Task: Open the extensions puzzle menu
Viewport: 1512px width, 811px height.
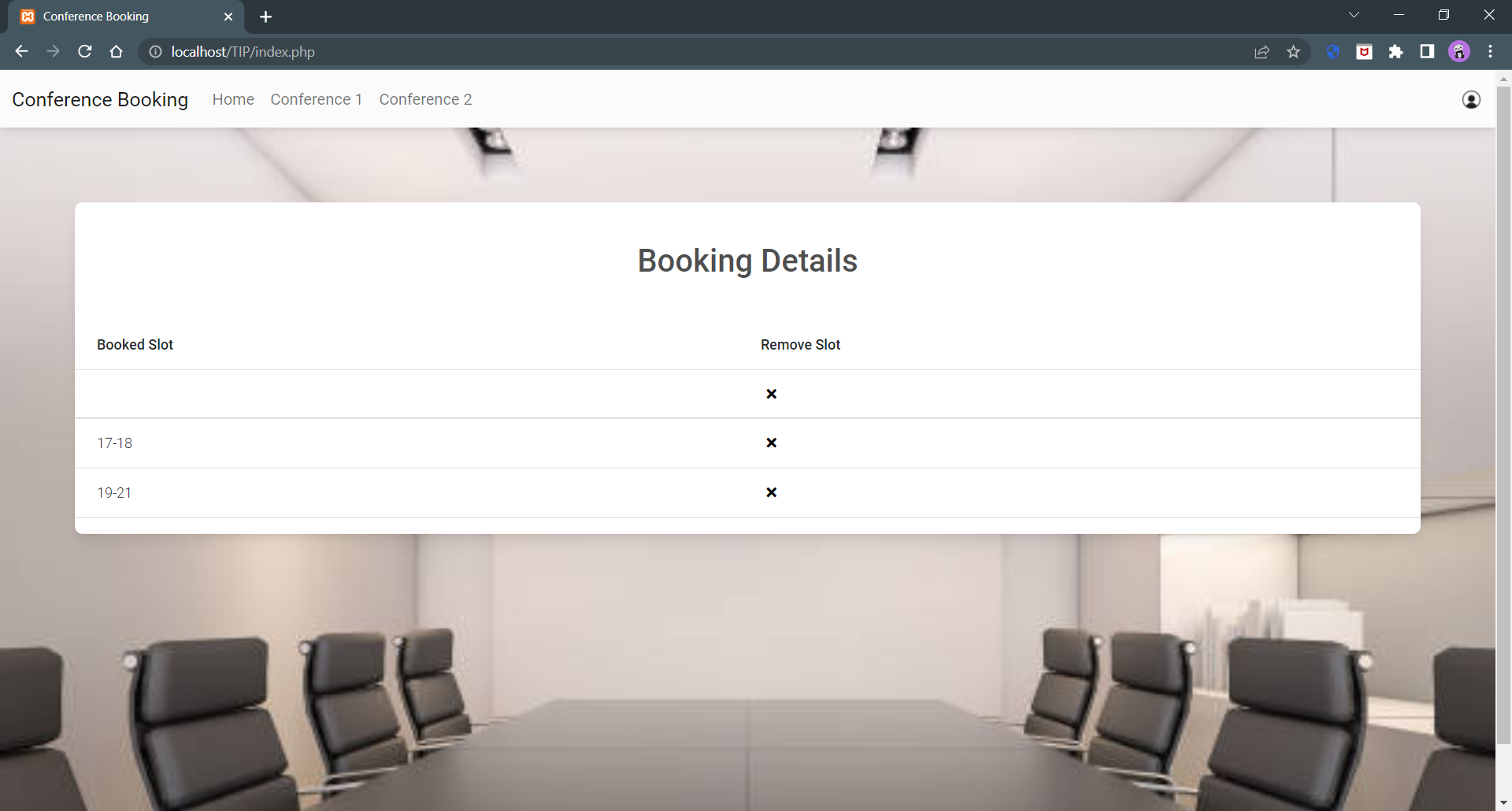Action: pyautogui.click(x=1395, y=52)
